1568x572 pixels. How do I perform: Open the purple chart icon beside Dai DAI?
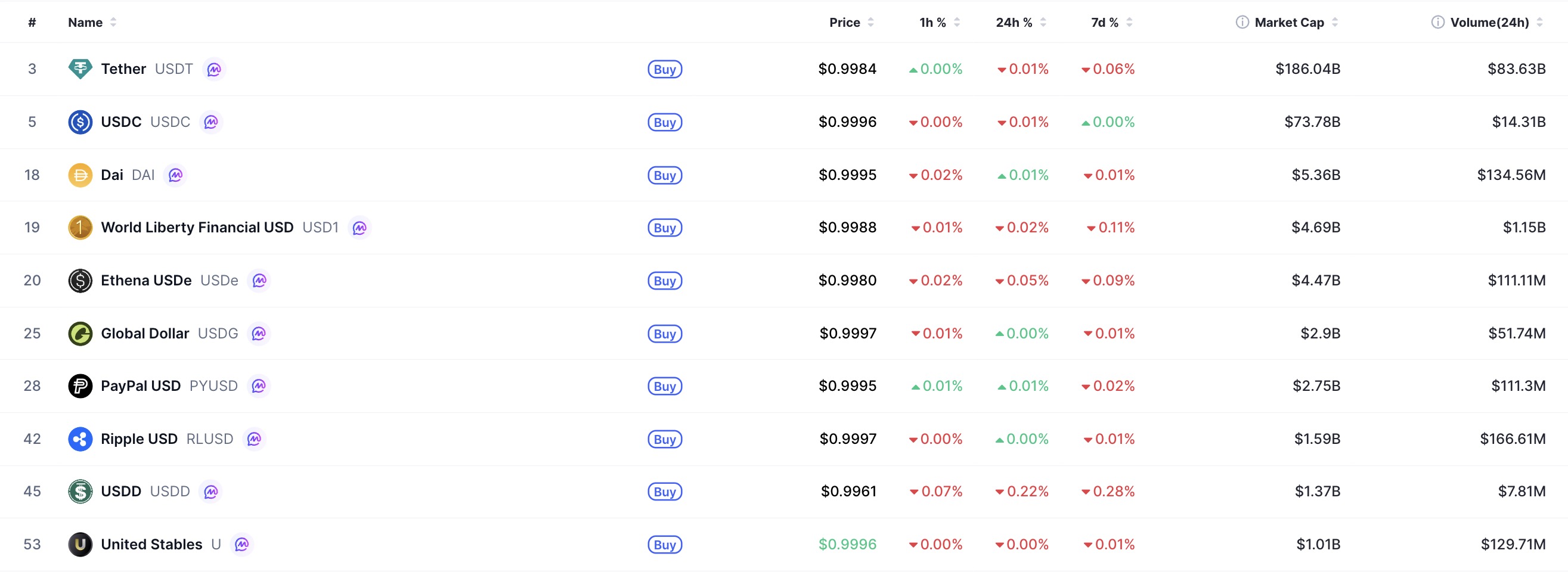point(175,175)
